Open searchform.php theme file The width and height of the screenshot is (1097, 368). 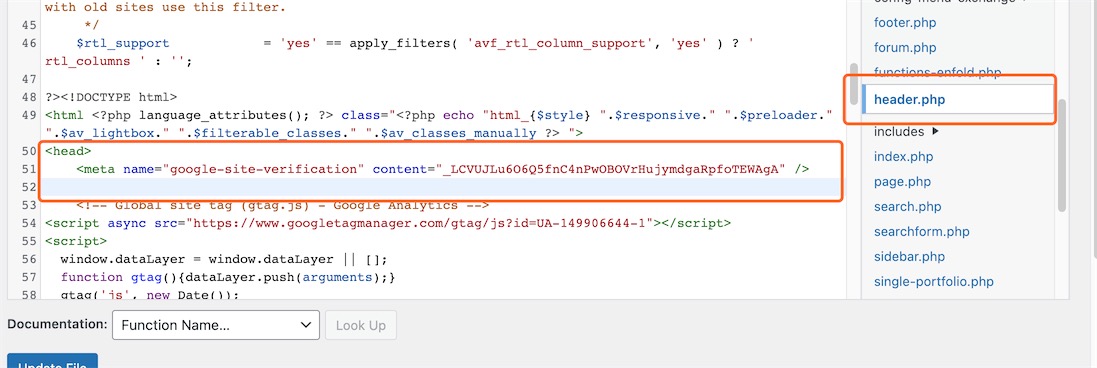coord(921,232)
